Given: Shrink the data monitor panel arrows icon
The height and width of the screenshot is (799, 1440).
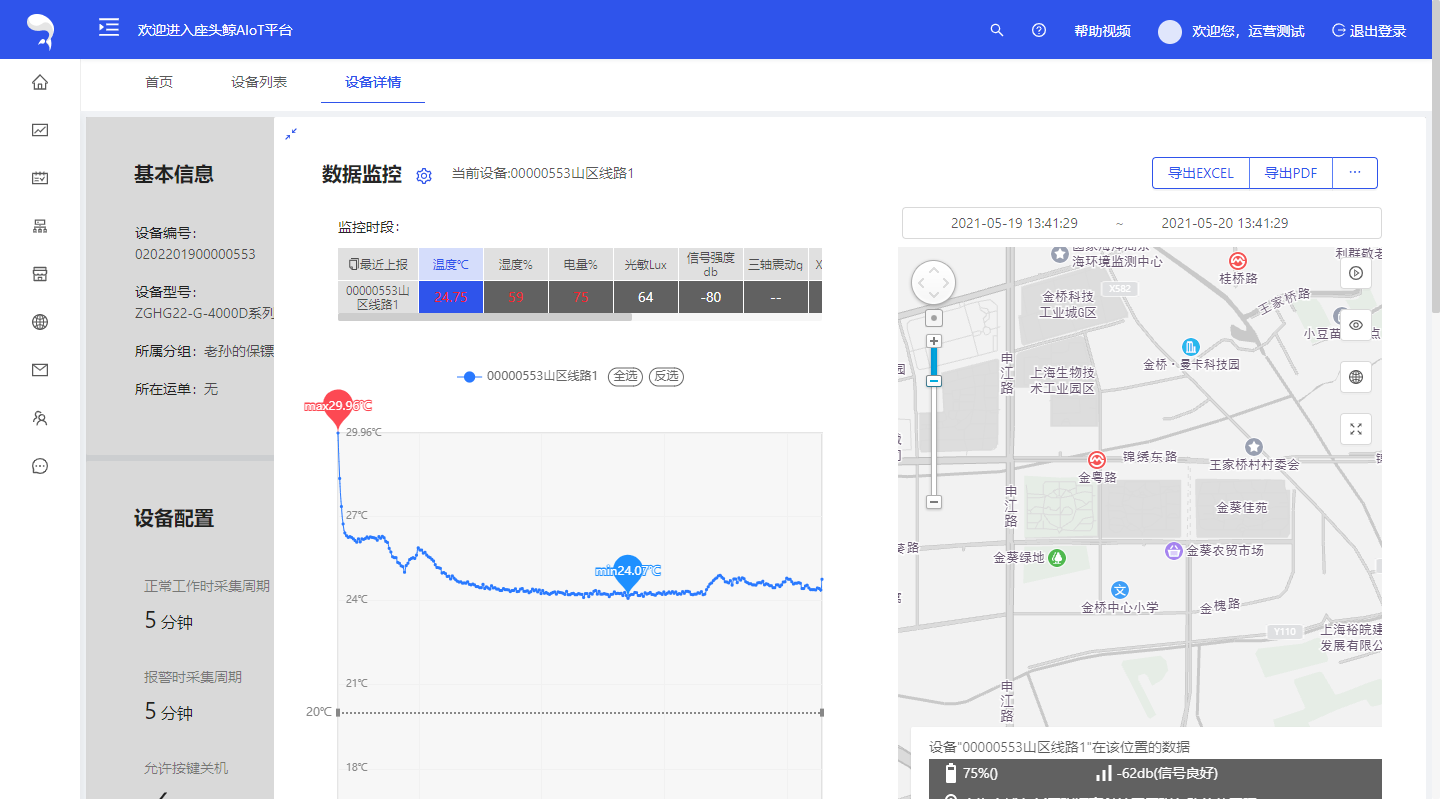Looking at the screenshot, I should [291, 134].
